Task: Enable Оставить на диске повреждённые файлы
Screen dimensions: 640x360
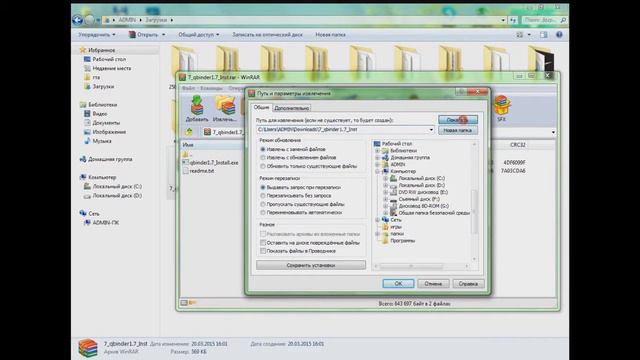Action: pyautogui.click(x=263, y=242)
